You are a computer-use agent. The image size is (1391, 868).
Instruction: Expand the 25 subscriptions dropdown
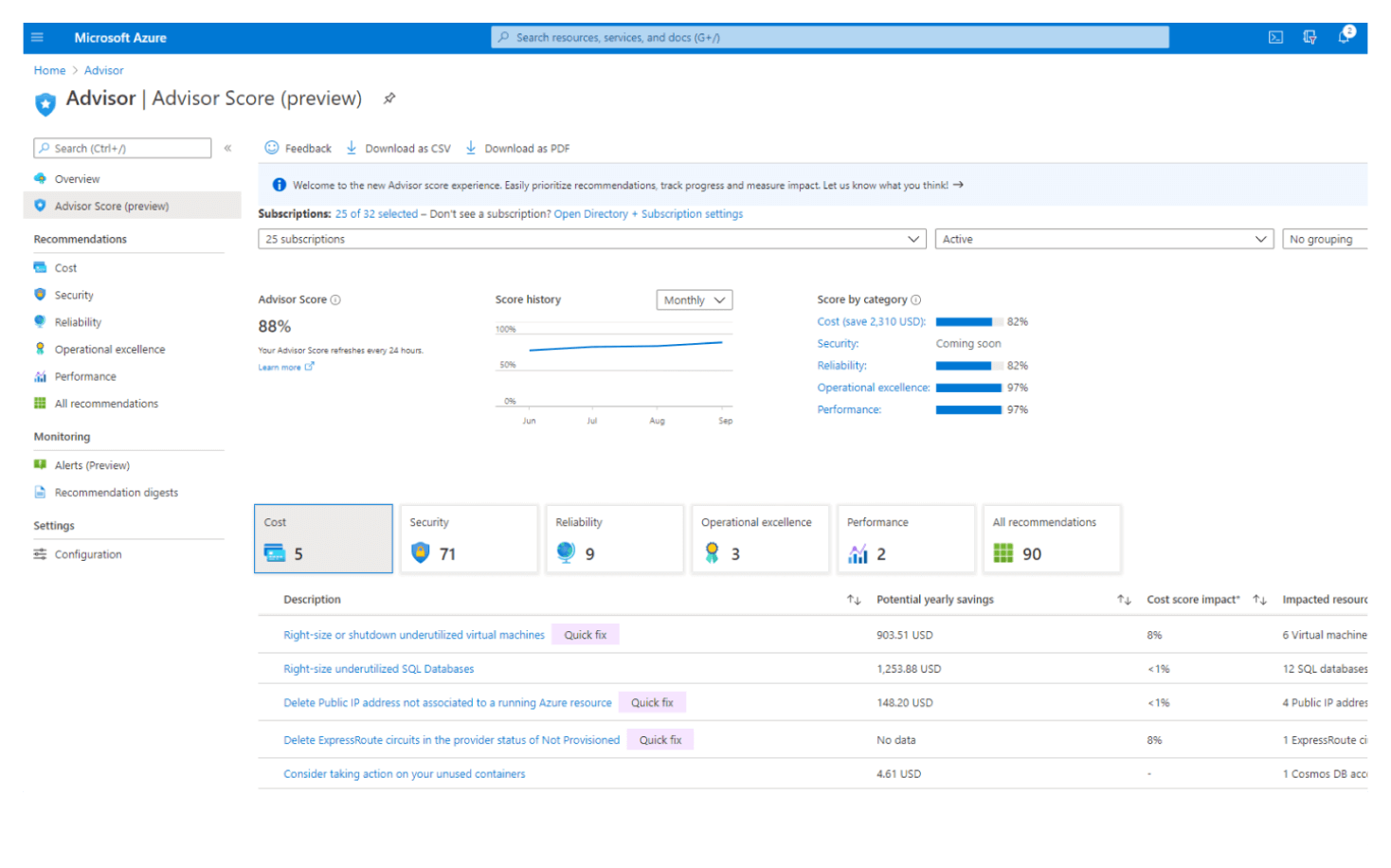coord(591,240)
